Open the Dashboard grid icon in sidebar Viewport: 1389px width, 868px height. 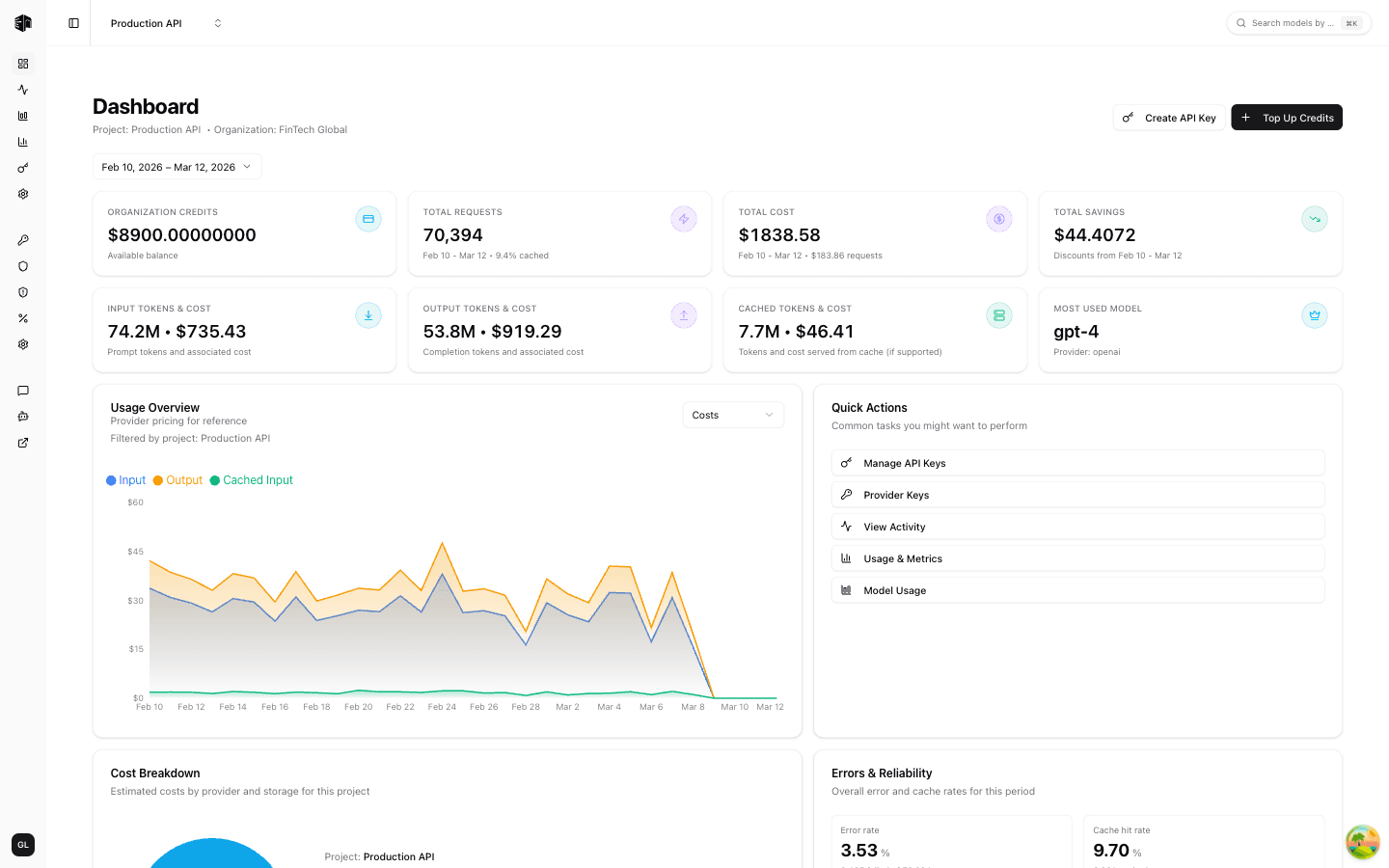[x=23, y=64]
